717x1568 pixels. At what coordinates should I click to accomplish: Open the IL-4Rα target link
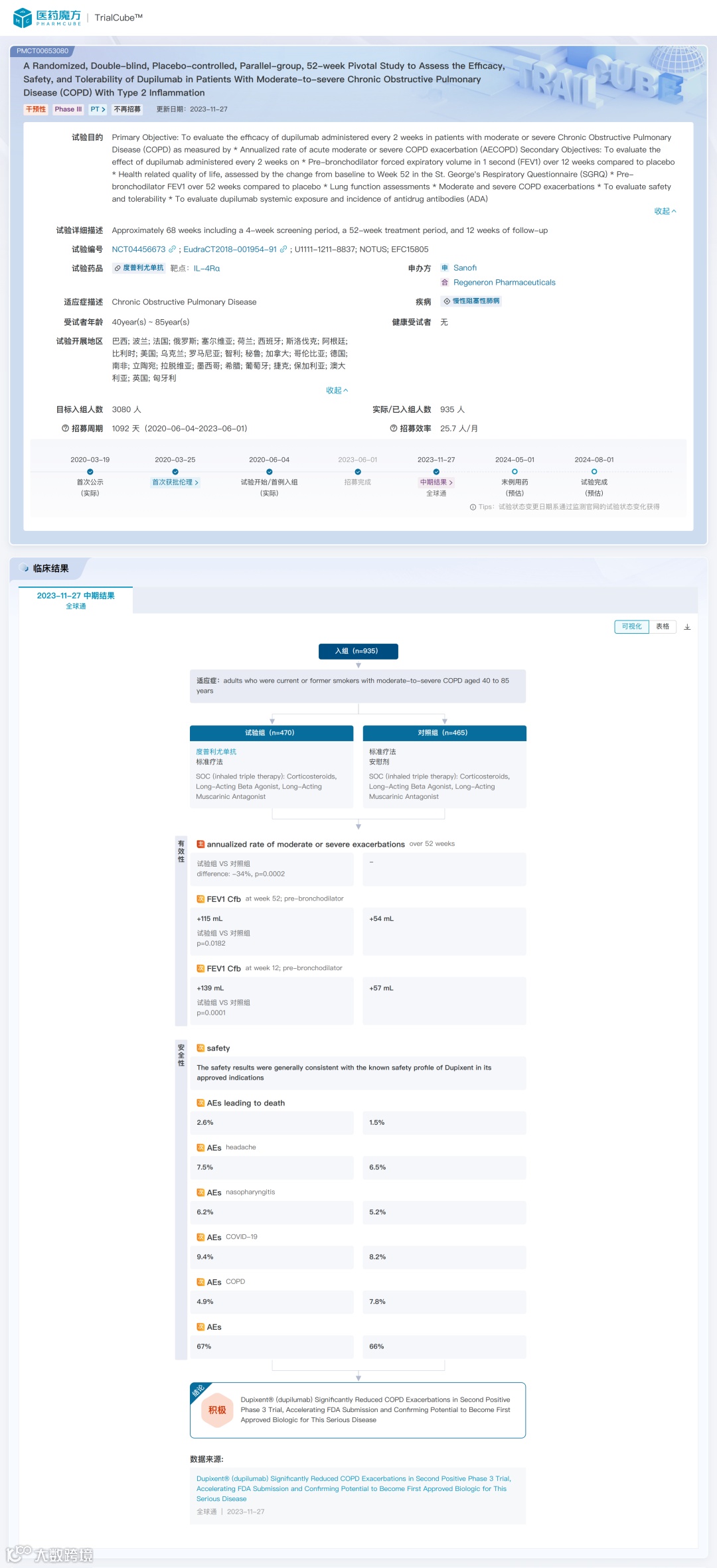click(206, 269)
